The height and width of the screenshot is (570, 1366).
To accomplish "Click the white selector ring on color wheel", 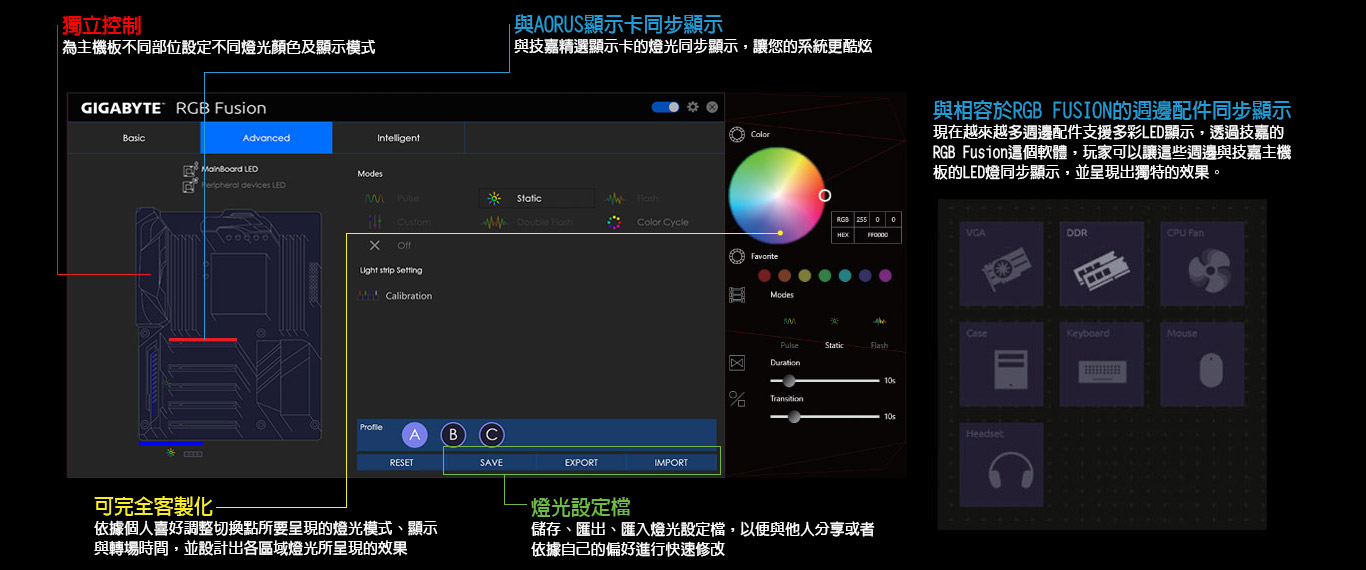I will [825, 195].
